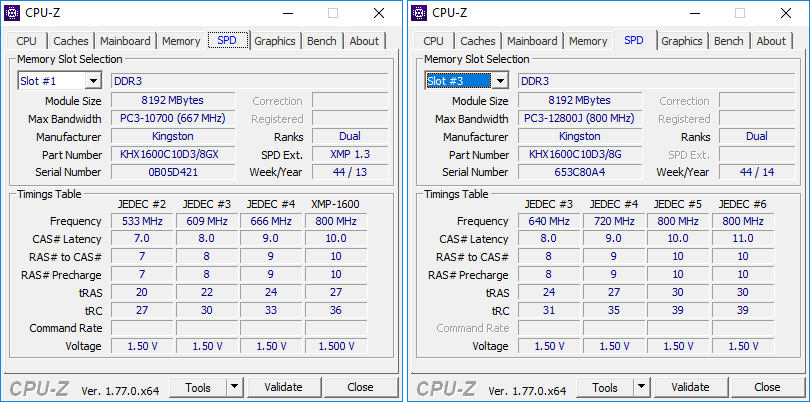Go to Bench tab in the right window
Viewport: 810px width, 403px height.
tap(729, 41)
